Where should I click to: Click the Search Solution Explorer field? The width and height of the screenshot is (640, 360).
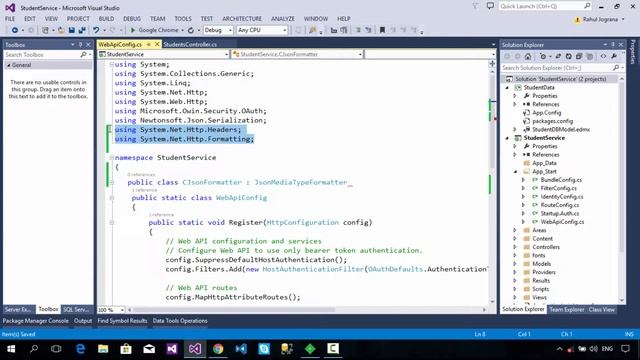click(x=557, y=68)
